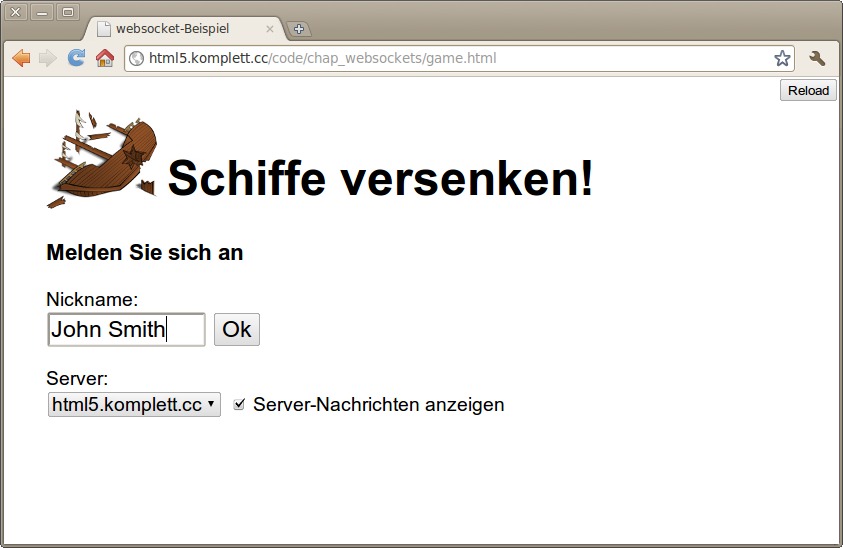Click the browser back arrow

pyautogui.click(x=20, y=58)
